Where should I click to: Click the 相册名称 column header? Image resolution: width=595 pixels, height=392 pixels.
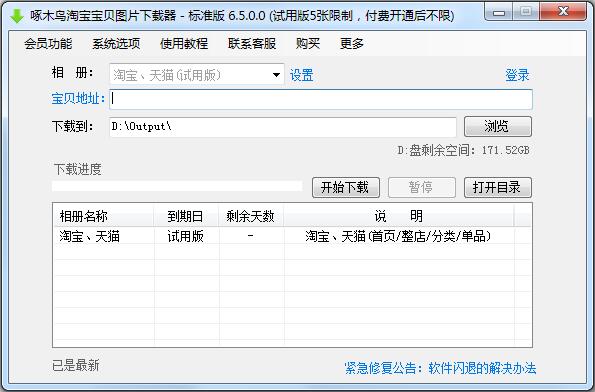[103, 216]
